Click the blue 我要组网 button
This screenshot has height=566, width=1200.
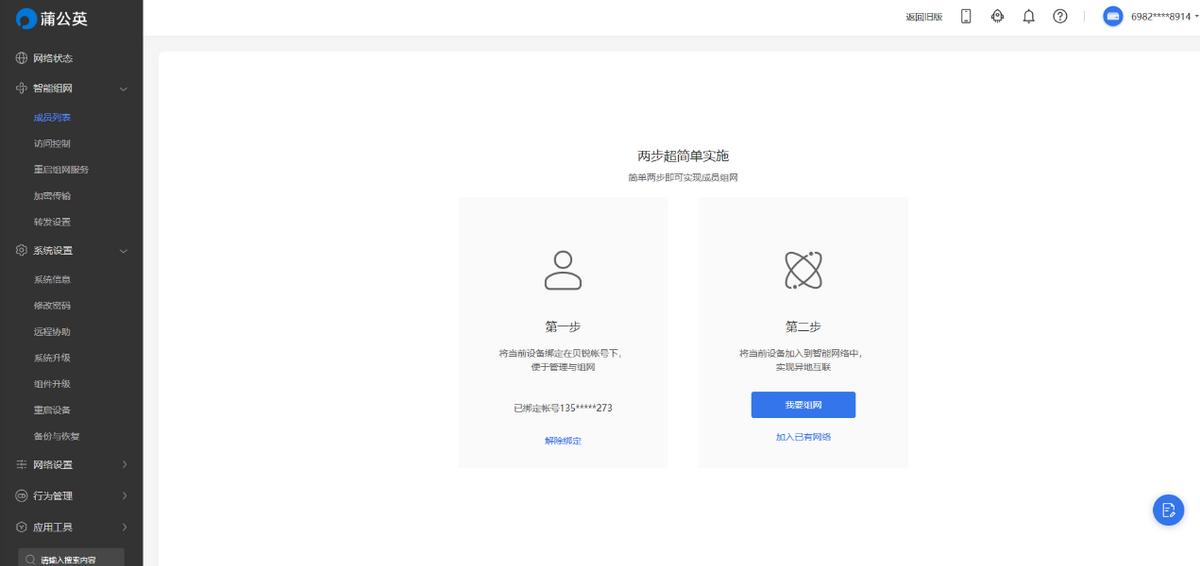pyautogui.click(x=803, y=404)
